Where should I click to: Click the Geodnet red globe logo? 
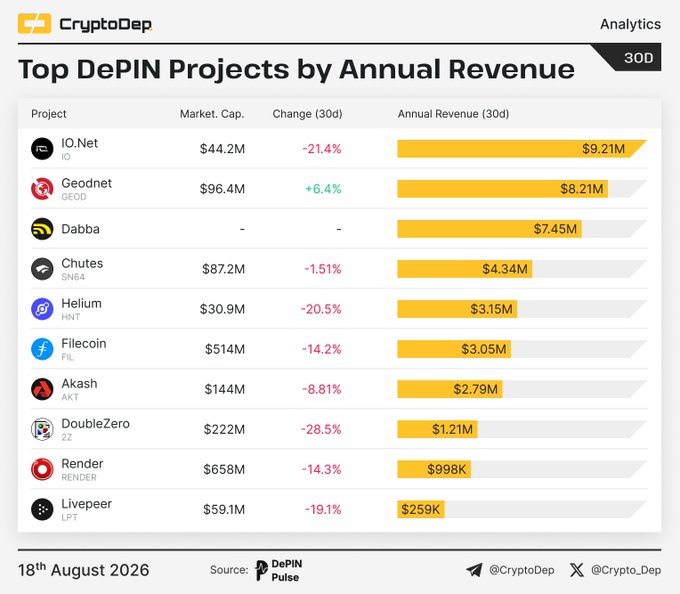coord(42,189)
